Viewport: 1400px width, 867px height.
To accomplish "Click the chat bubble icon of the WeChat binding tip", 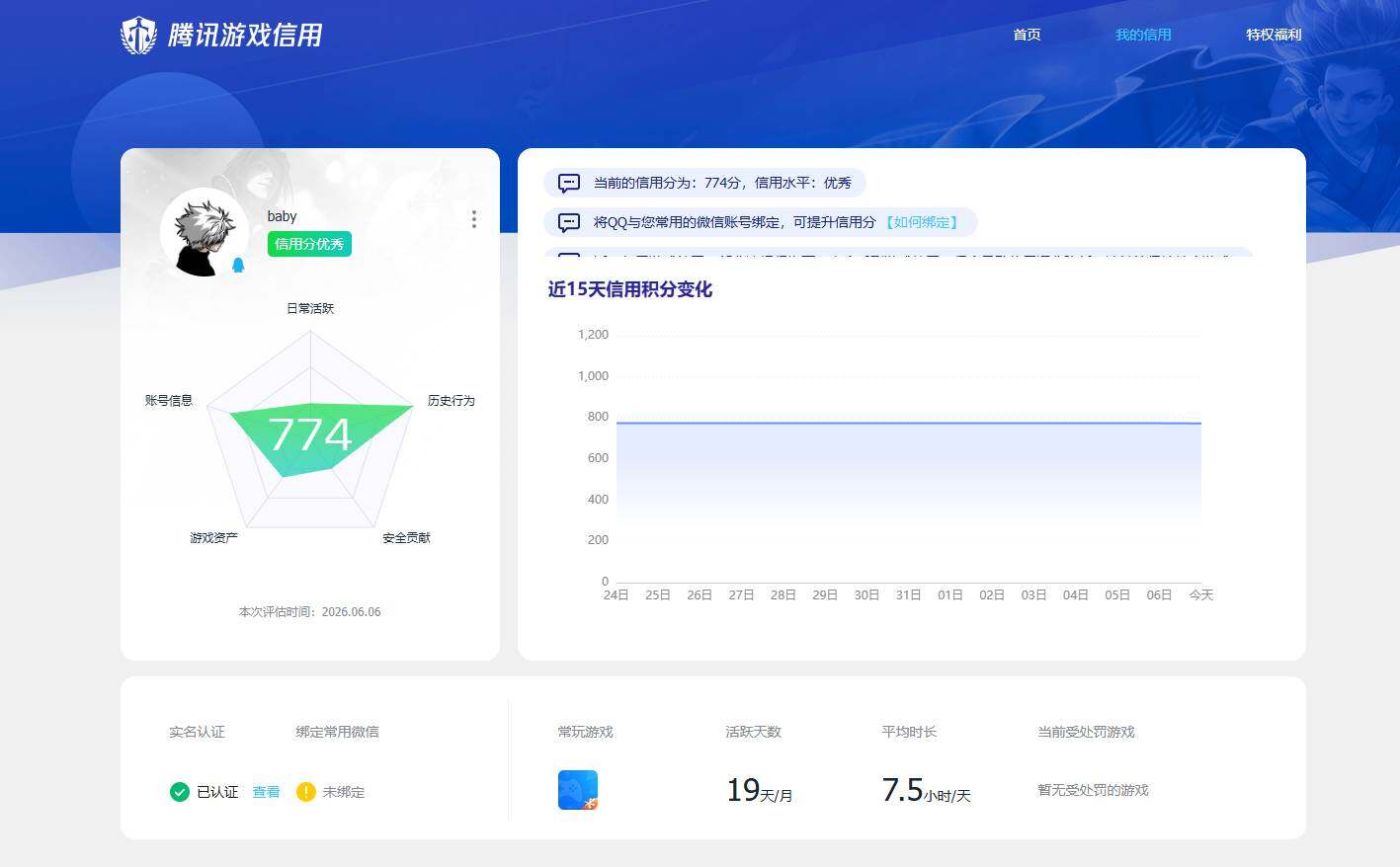I will point(569,222).
